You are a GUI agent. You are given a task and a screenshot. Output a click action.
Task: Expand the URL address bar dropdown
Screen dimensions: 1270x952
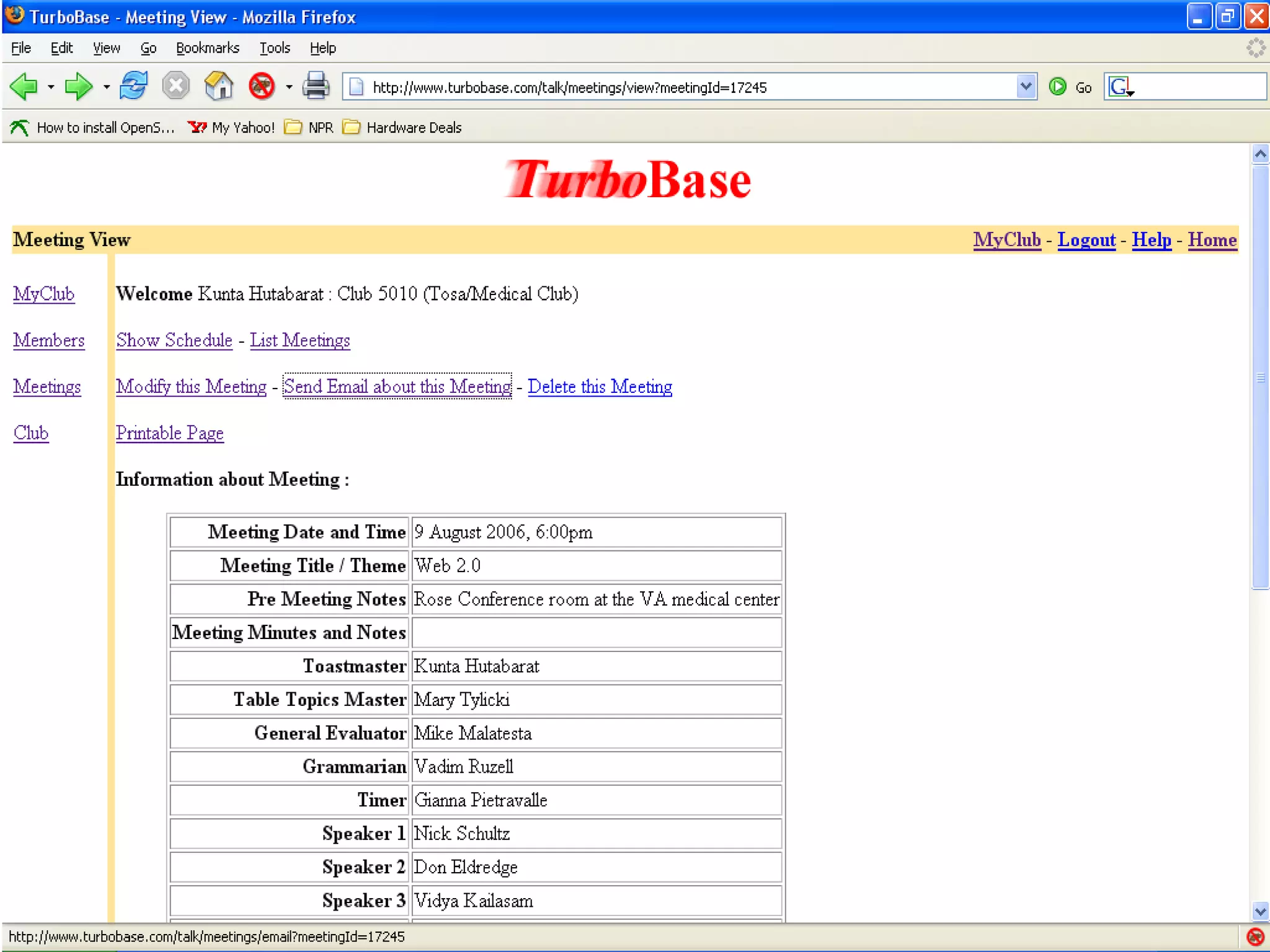pyautogui.click(x=1026, y=87)
